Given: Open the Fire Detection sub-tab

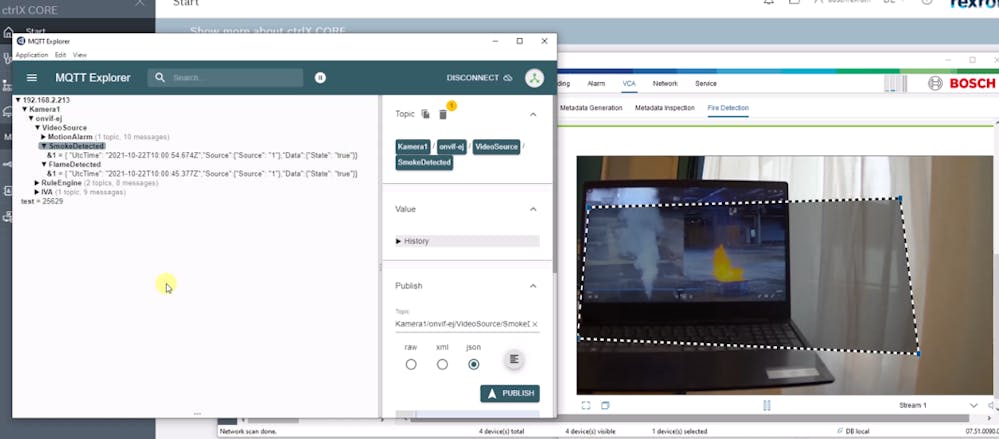Looking at the screenshot, I should [x=728, y=108].
